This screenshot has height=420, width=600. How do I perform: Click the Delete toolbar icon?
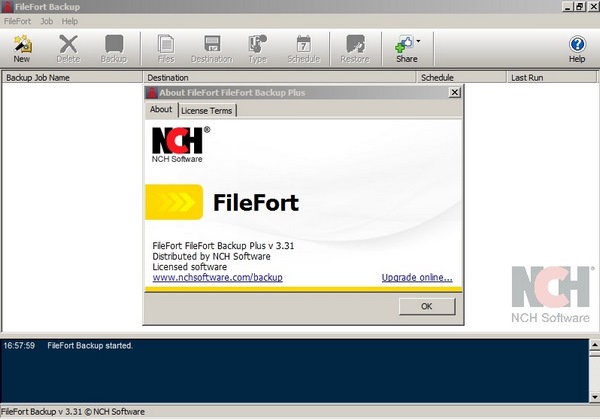[x=68, y=44]
